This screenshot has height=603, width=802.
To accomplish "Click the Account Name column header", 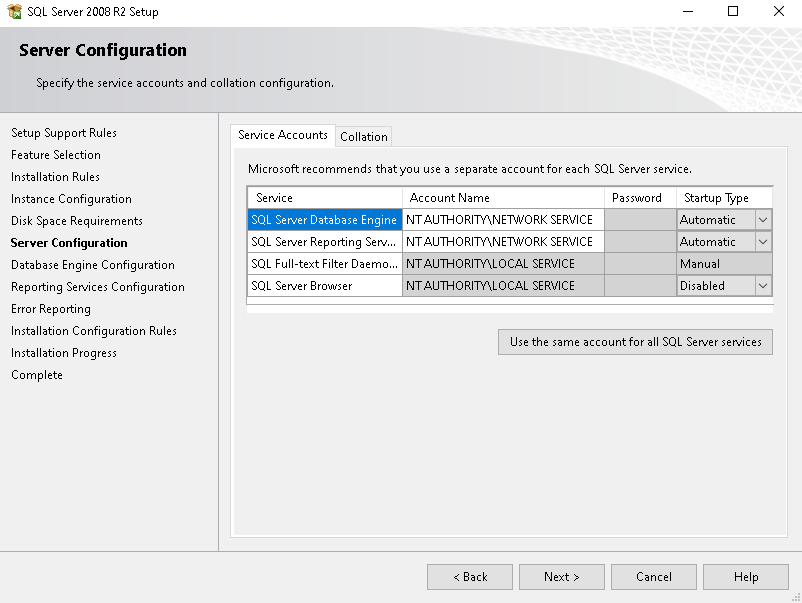I will click(503, 198).
